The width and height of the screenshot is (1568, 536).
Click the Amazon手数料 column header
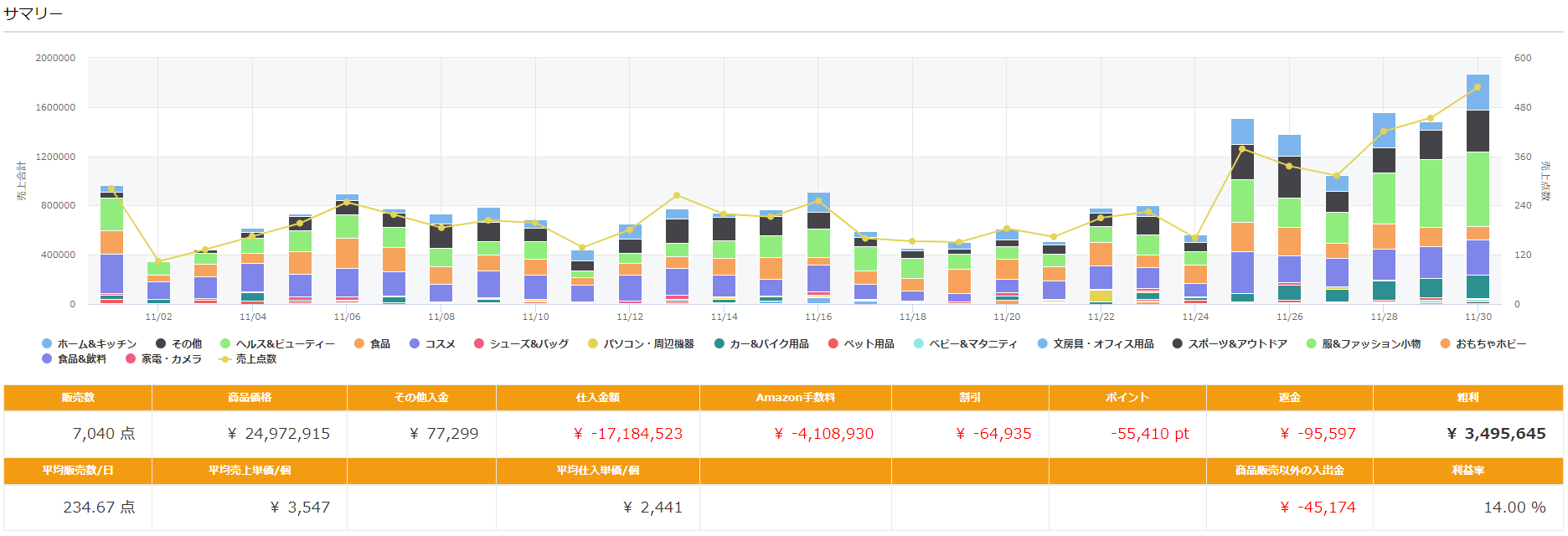point(795,398)
